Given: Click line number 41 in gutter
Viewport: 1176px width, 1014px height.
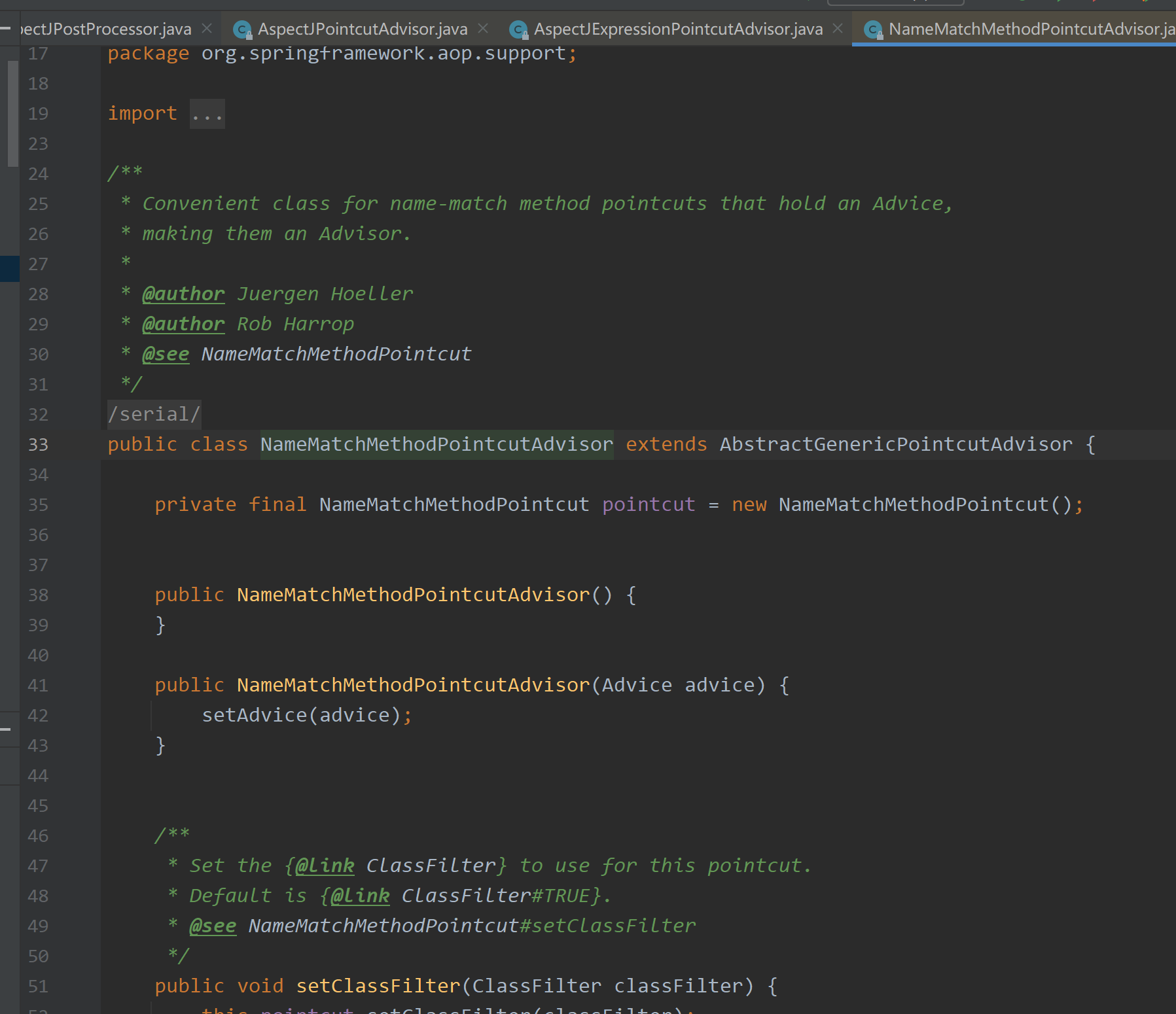Looking at the screenshot, I should tap(39, 686).
